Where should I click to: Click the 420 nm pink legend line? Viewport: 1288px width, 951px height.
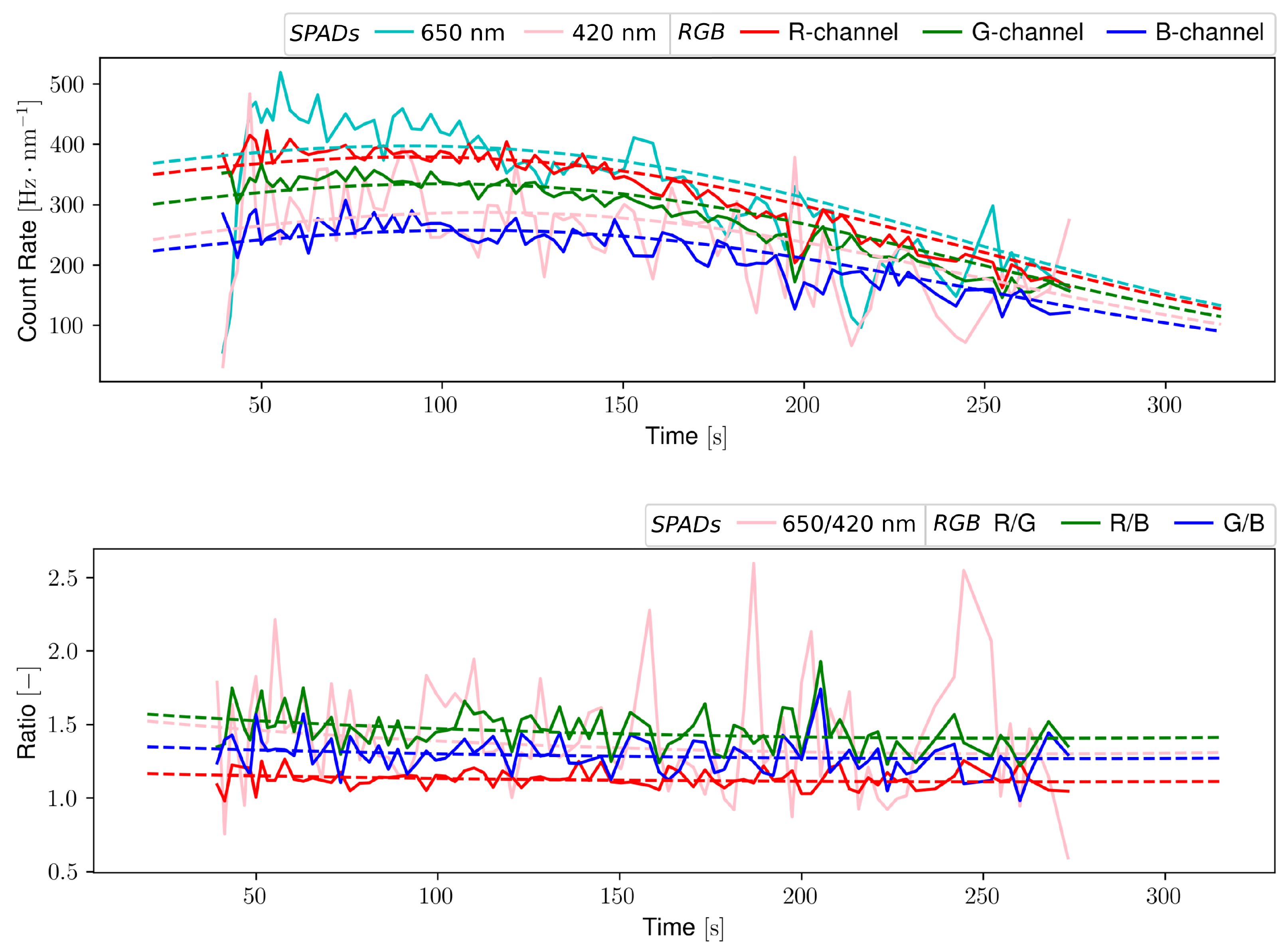point(544,32)
